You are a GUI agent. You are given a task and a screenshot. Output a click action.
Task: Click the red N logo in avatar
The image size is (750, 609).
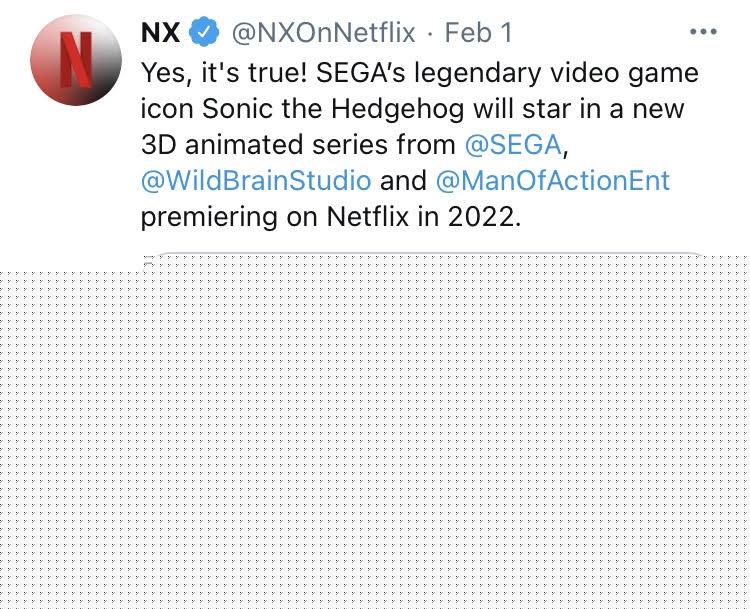coord(76,60)
